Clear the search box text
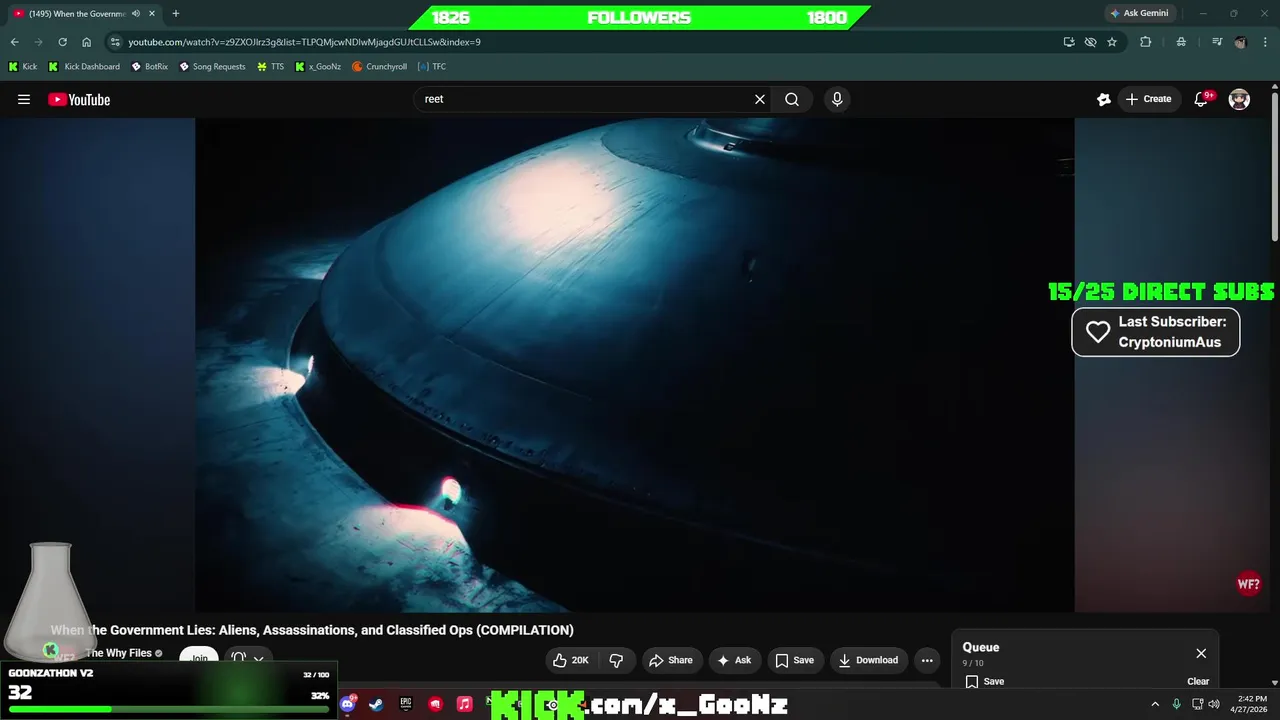Viewport: 1280px width, 720px height. point(760,99)
